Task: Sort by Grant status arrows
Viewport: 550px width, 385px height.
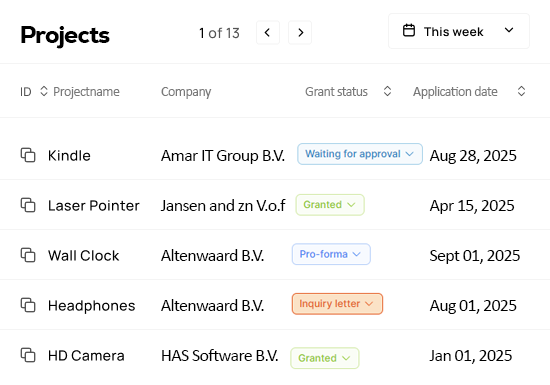Action: pos(387,91)
